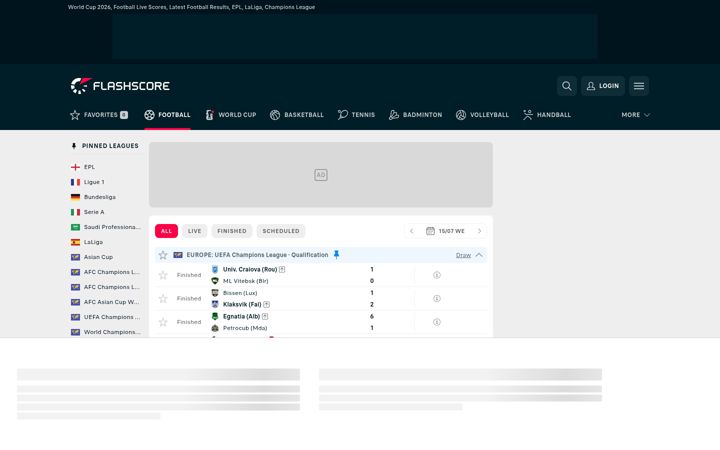This screenshot has width=720, height=450.
Task: Open the date picker 15/07 WE
Action: [445, 231]
